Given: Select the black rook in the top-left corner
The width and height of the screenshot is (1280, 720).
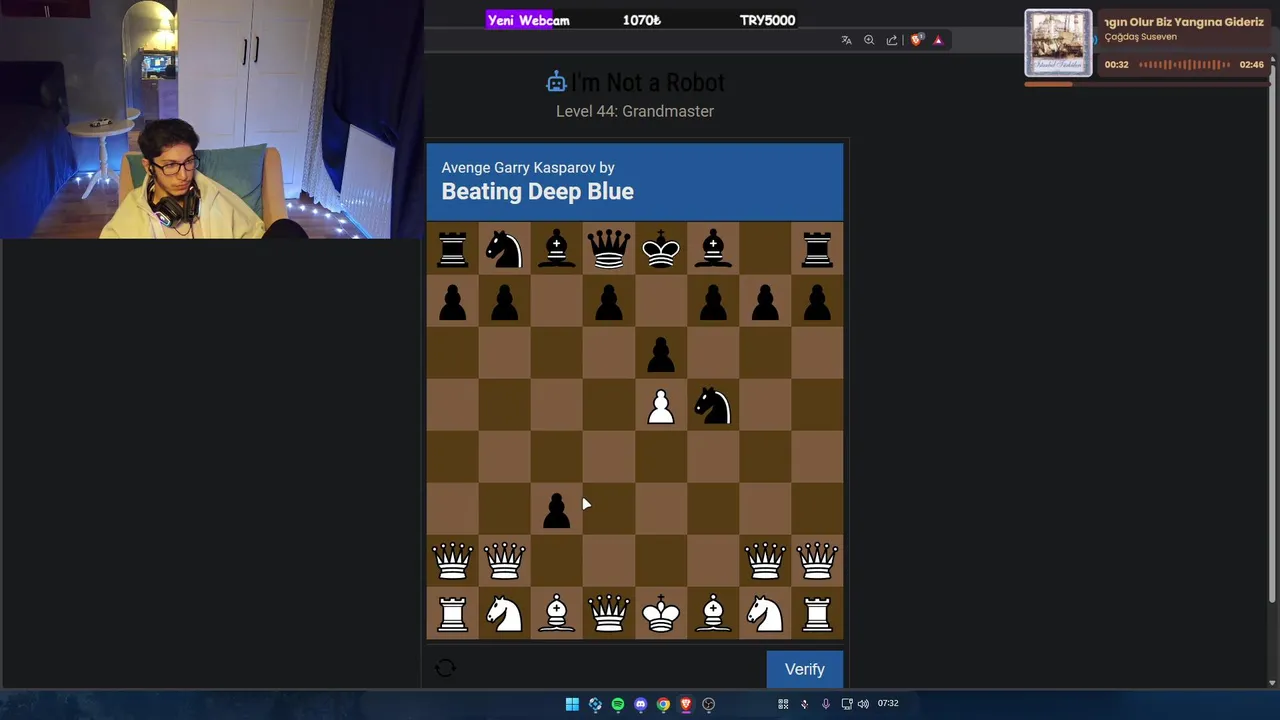Looking at the screenshot, I should point(453,248).
